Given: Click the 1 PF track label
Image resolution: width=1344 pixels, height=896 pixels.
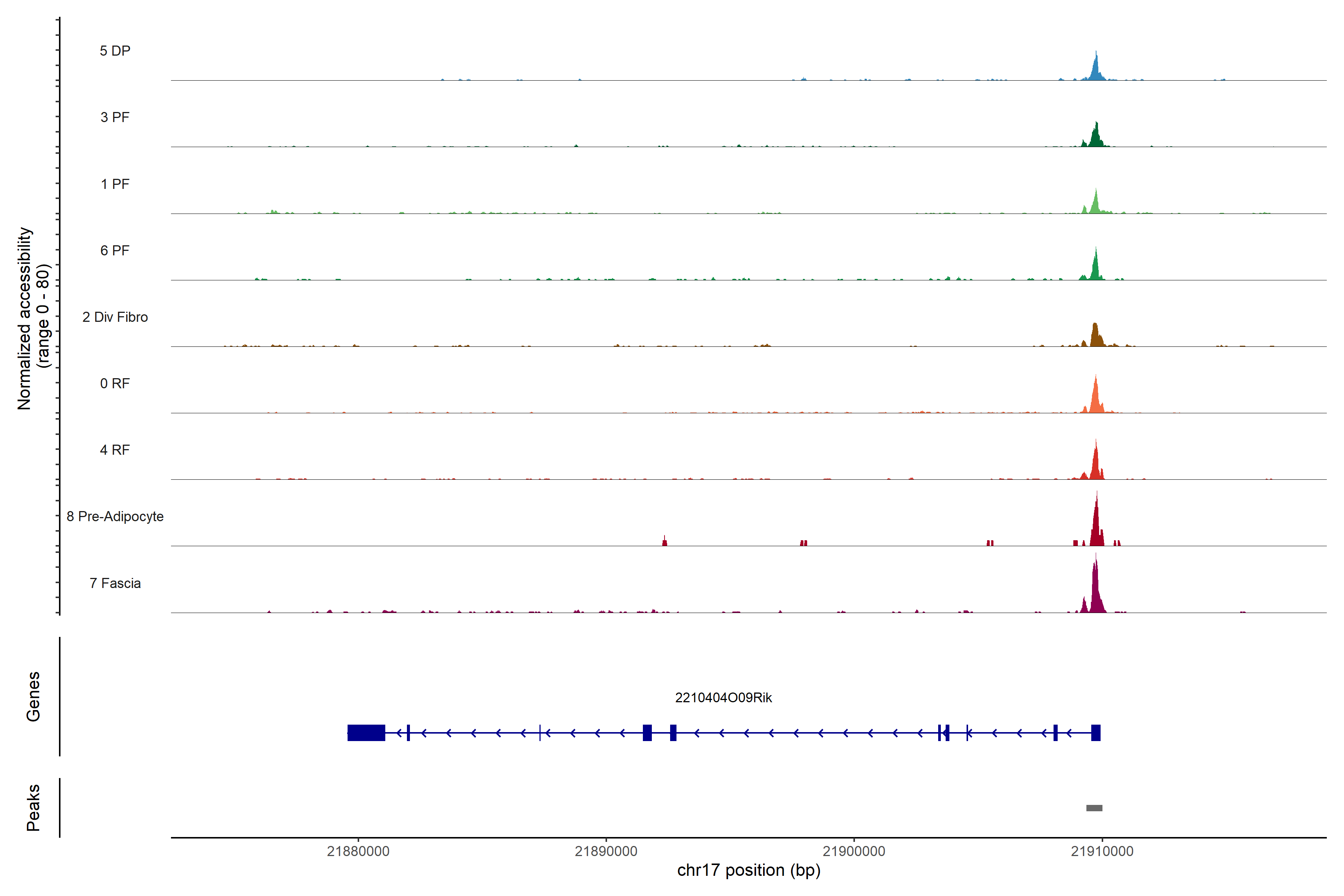Looking at the screenshot, I should coord(115,184).
